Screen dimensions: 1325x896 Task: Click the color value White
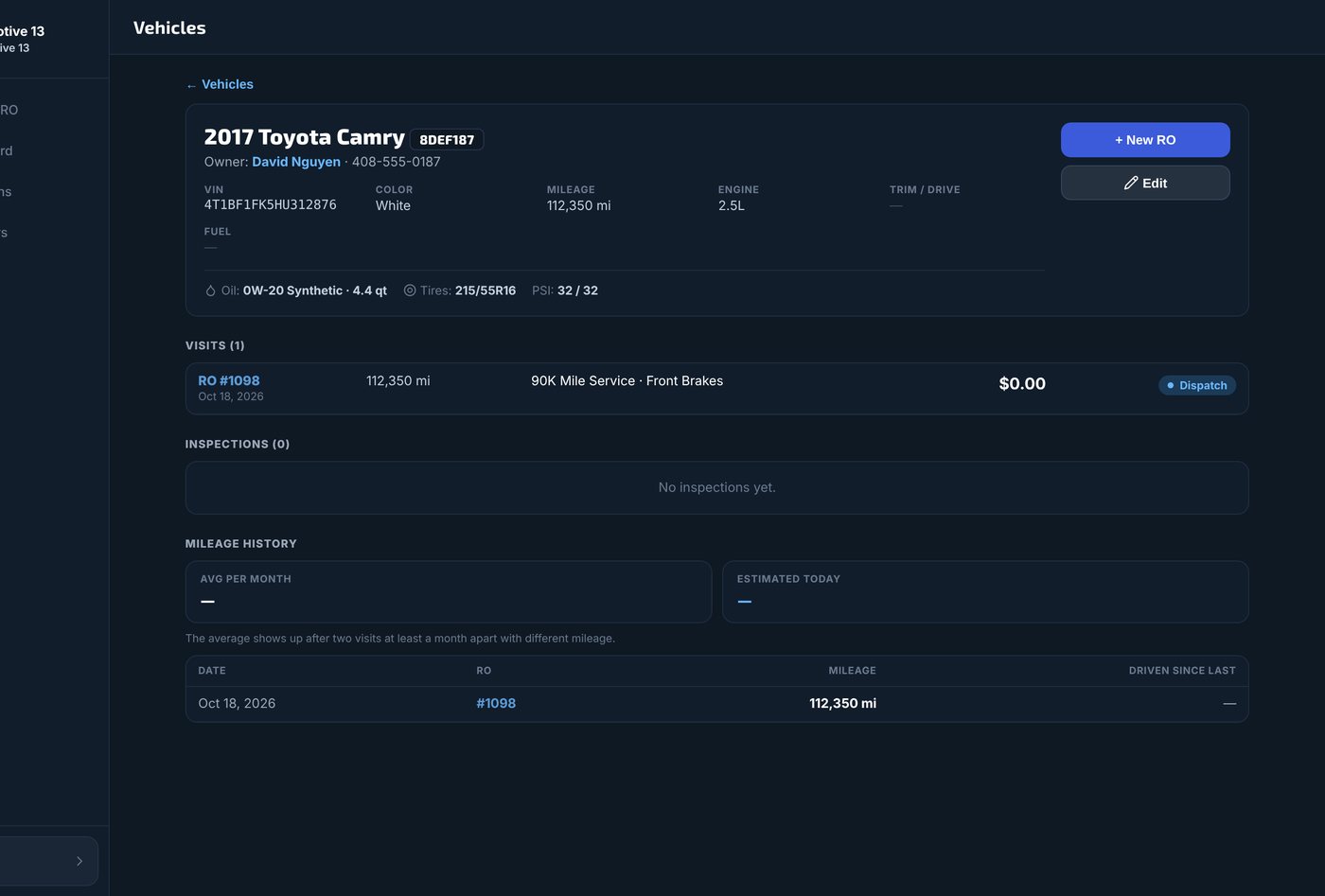click(x=393, y=205)
